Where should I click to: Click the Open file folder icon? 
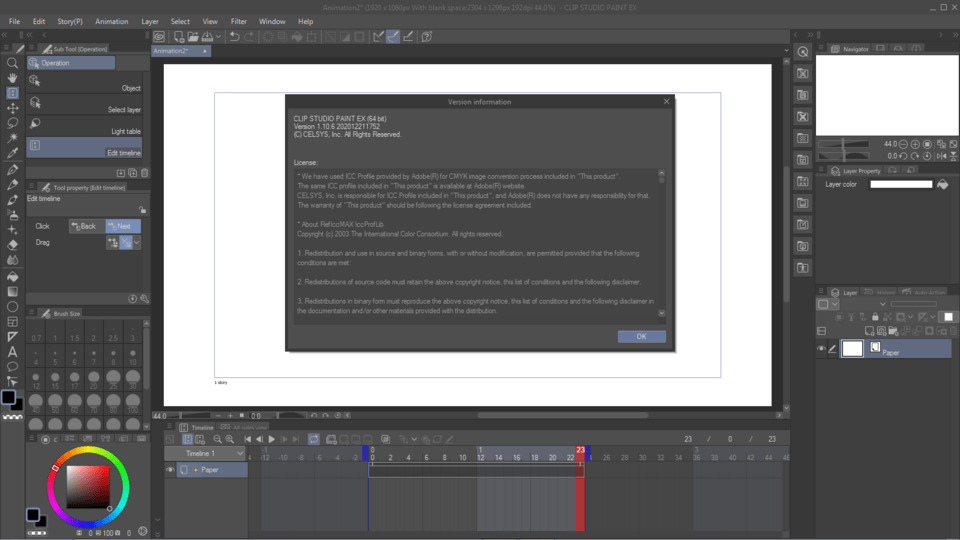193,37
